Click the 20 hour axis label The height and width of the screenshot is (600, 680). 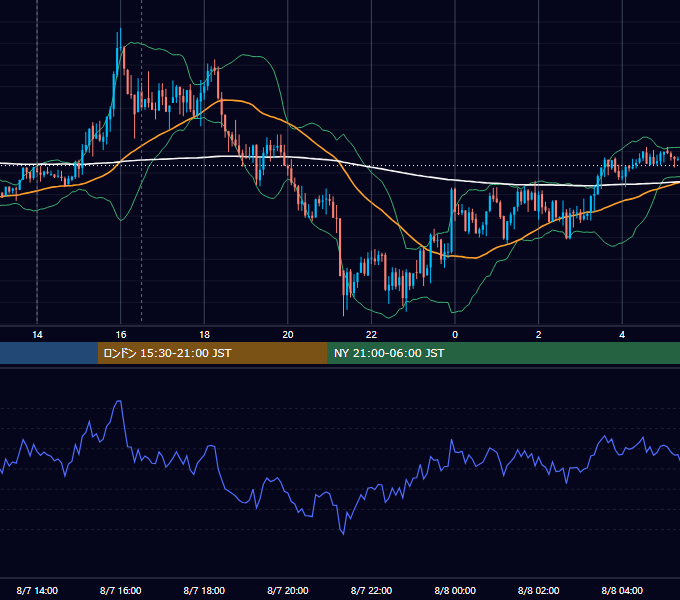click(x=288, y=334)
